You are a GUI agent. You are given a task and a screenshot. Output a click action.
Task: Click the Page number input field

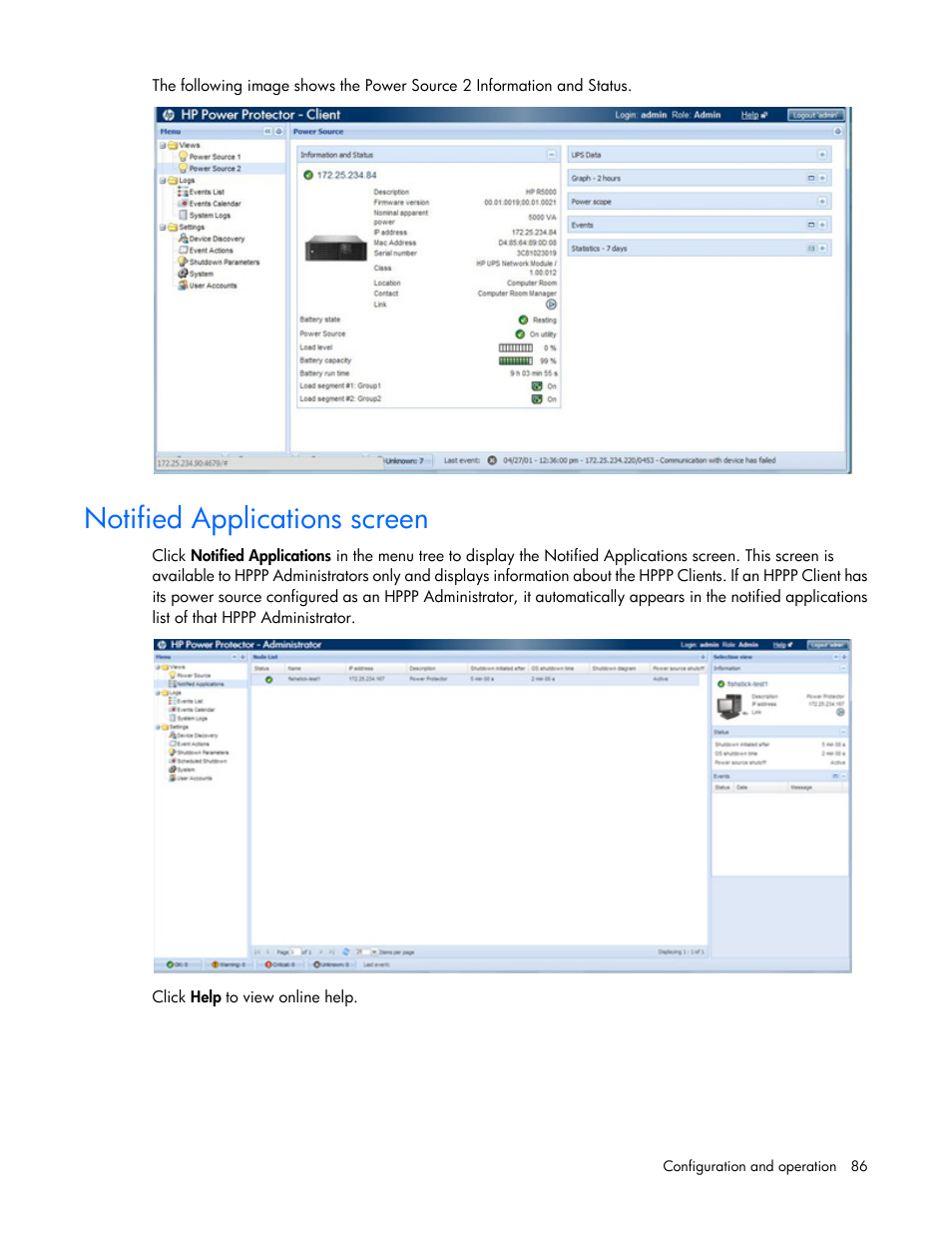point(294,951)
